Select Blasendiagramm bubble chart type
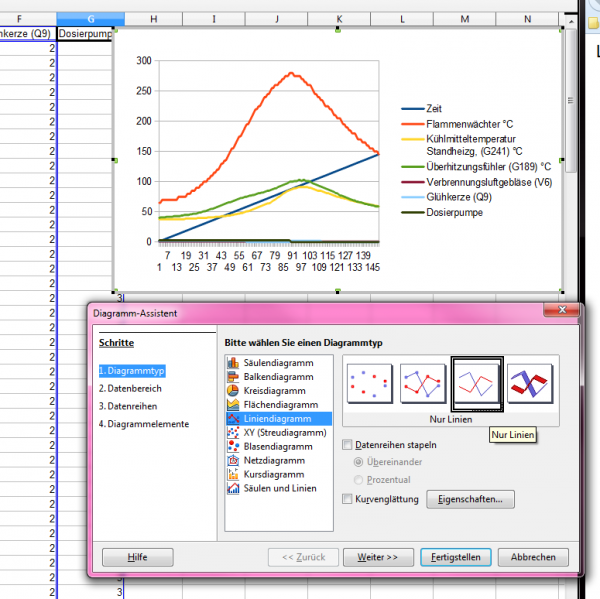This screenshot has height=599, width=600. tap(279, 447)
